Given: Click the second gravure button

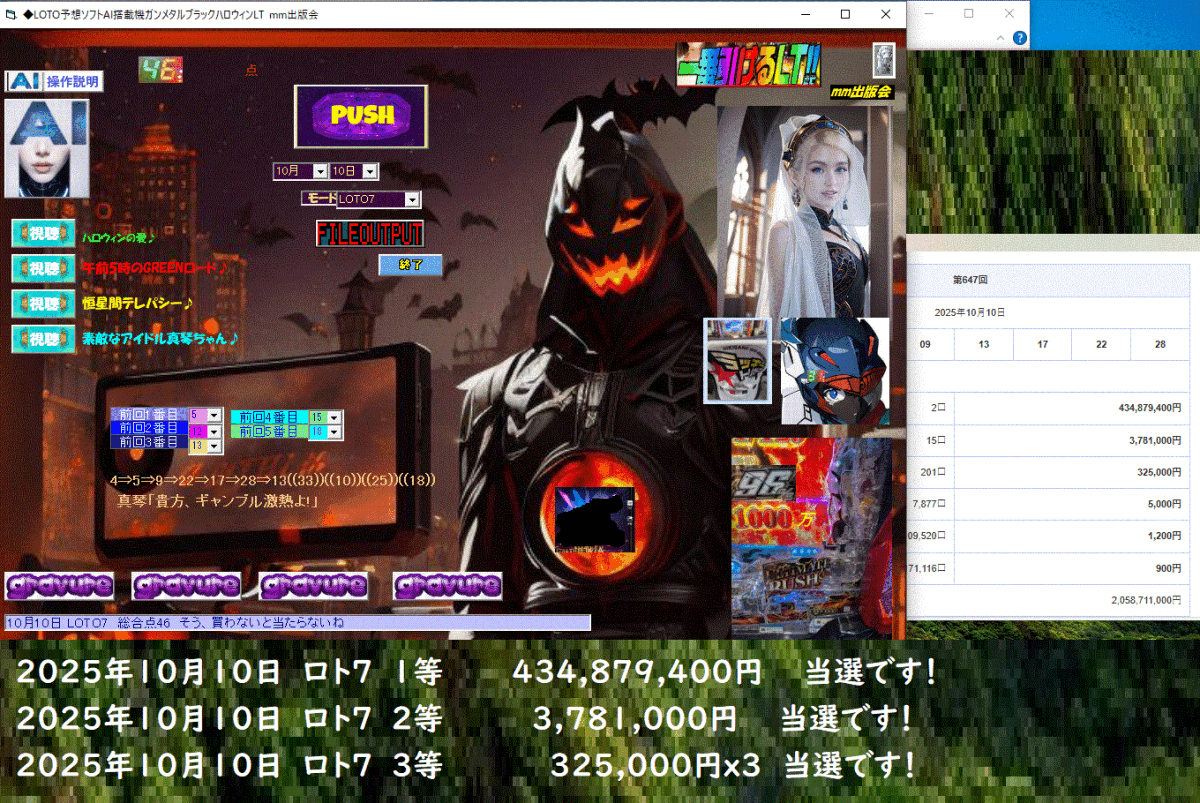Looking at the screenshot, I should (186, 586).
